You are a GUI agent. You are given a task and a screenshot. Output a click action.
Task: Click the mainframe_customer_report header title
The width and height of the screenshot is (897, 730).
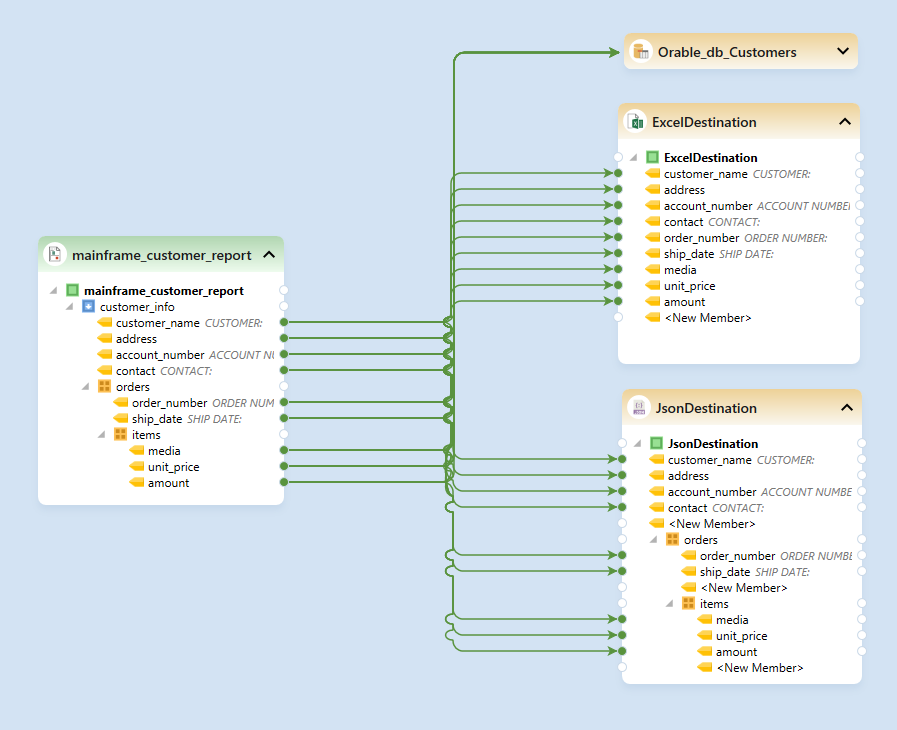(x=161, y=255)
